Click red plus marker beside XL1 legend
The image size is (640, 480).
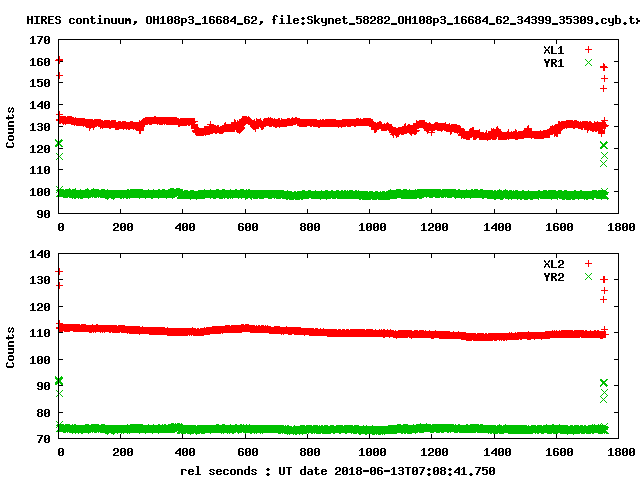[x=588, y=50]
